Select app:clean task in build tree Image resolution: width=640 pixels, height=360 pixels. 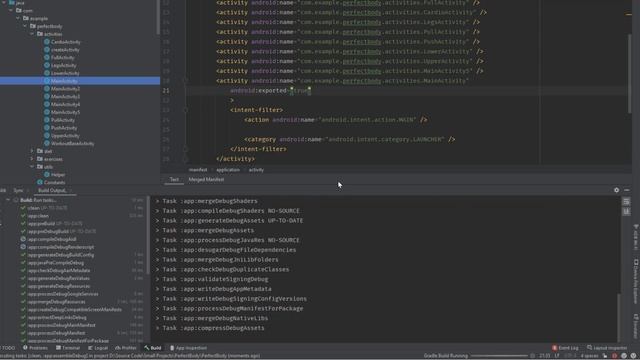coord(38,216)
